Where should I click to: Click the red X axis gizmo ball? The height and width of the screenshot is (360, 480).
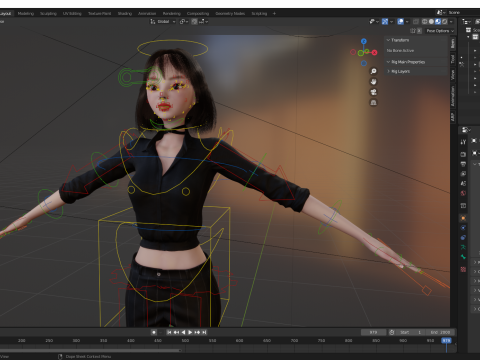point(374,53)
